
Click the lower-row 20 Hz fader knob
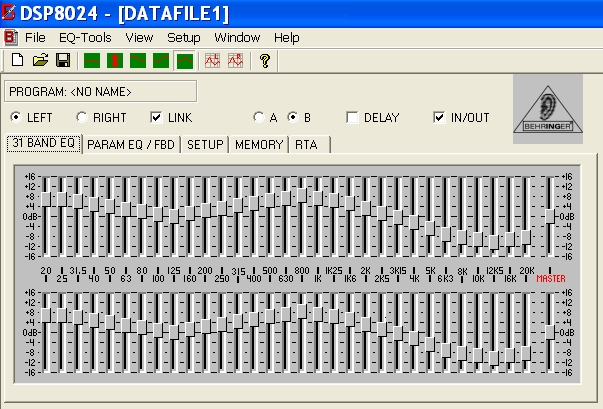coord(46,315)
